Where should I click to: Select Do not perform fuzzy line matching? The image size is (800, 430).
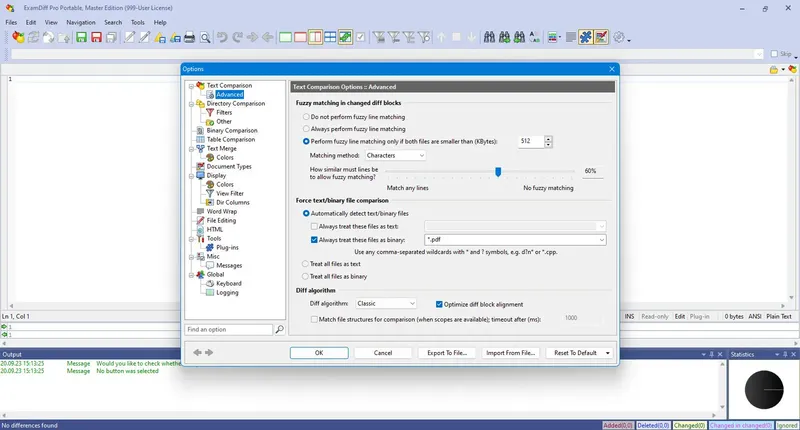[x=306, y=117]
